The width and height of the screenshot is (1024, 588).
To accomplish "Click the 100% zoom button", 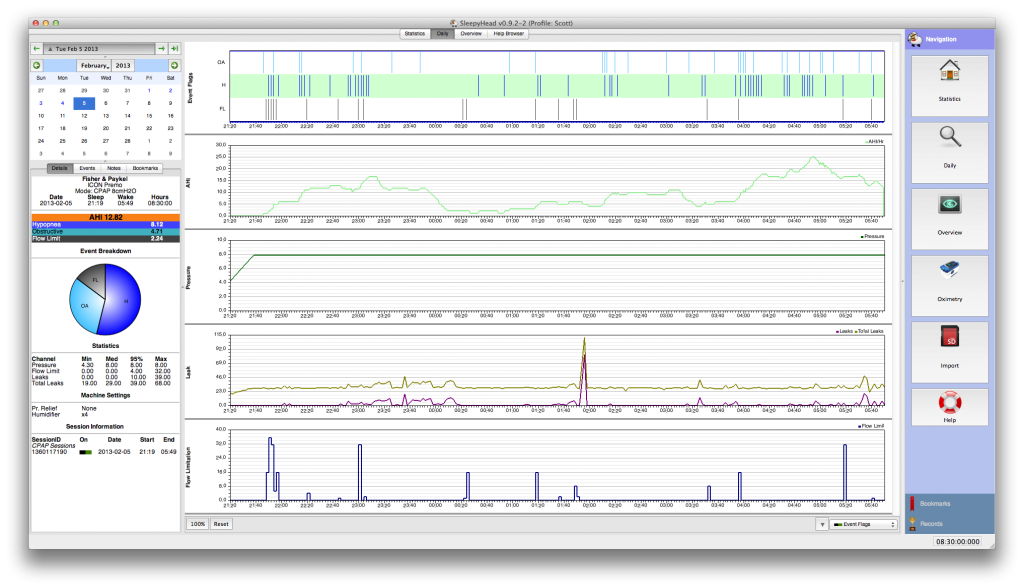I will pyautogui.click(x=198, y=524).
